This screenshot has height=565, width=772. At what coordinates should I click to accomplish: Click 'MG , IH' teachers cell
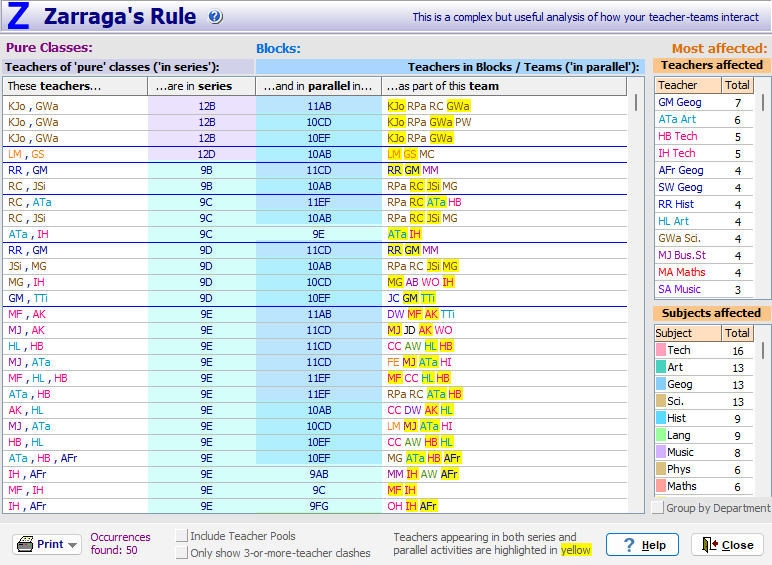(x=75, y=282)
